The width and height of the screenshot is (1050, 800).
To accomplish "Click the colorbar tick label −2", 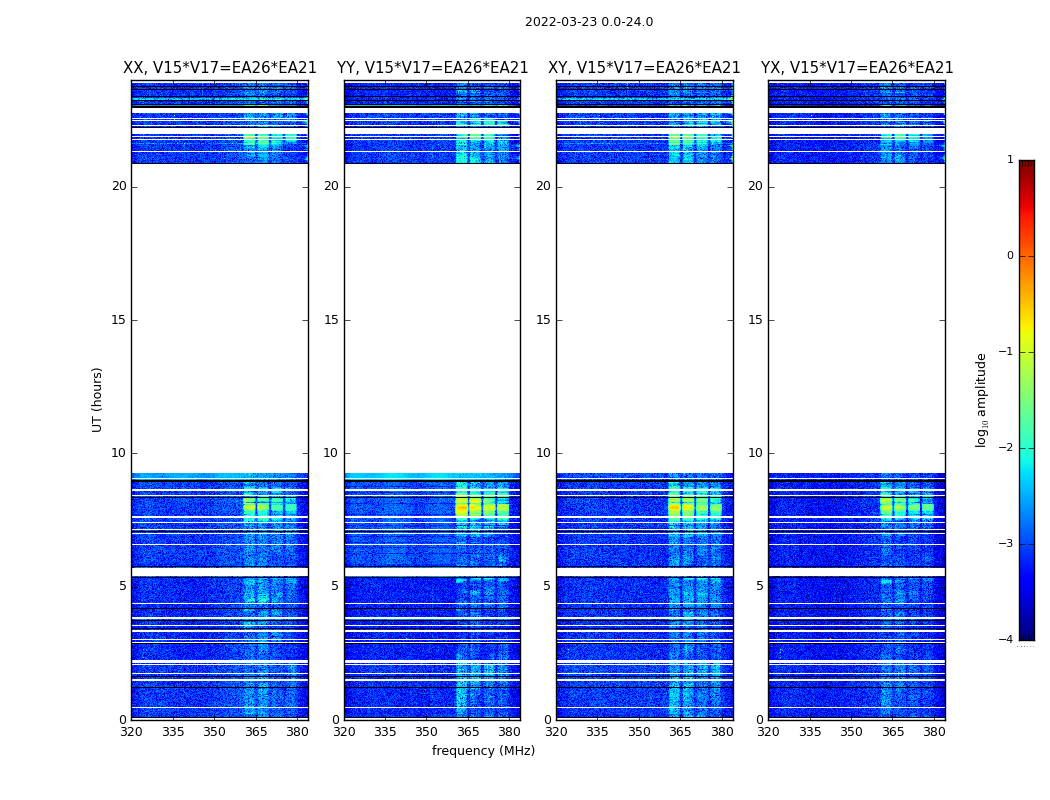I will click(1006, 447).
